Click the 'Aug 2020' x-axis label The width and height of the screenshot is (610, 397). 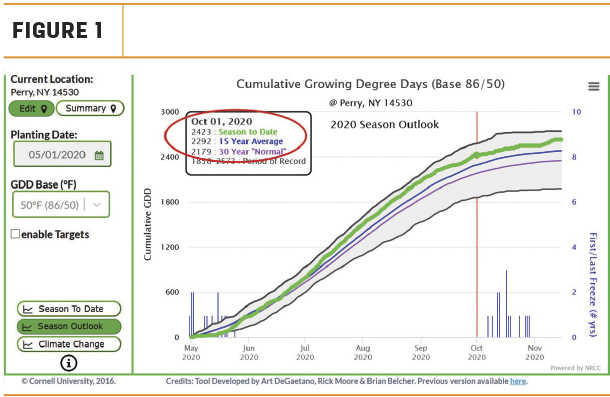click(363, 353)
